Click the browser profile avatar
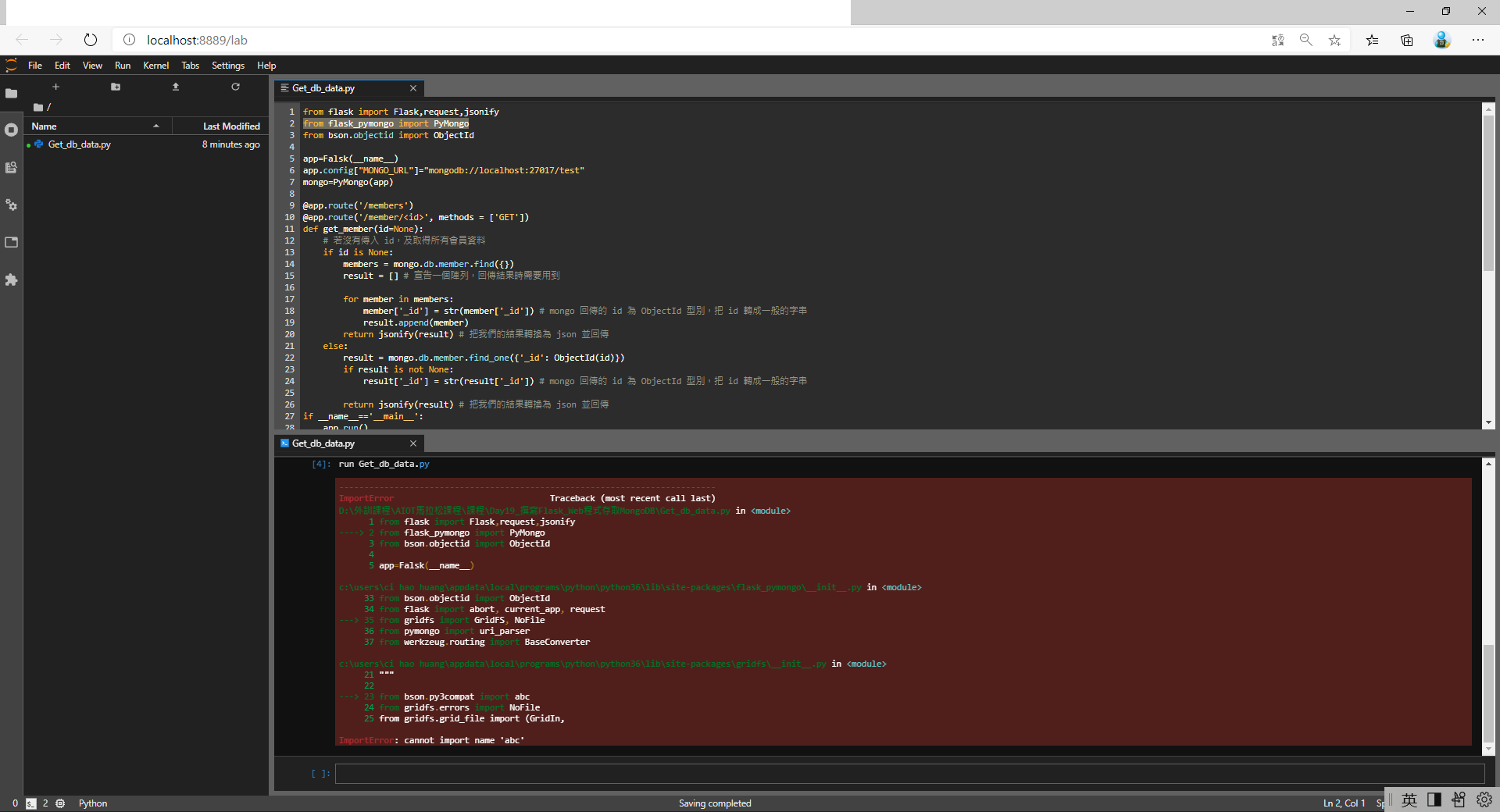The width and height of the screenshot is (1500, 812). (x=1442, y=40)
